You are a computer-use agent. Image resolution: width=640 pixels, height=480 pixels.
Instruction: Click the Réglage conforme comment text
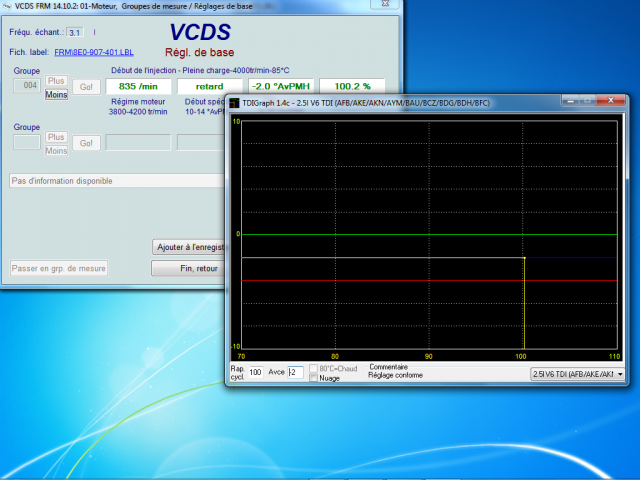click(395, 376)
